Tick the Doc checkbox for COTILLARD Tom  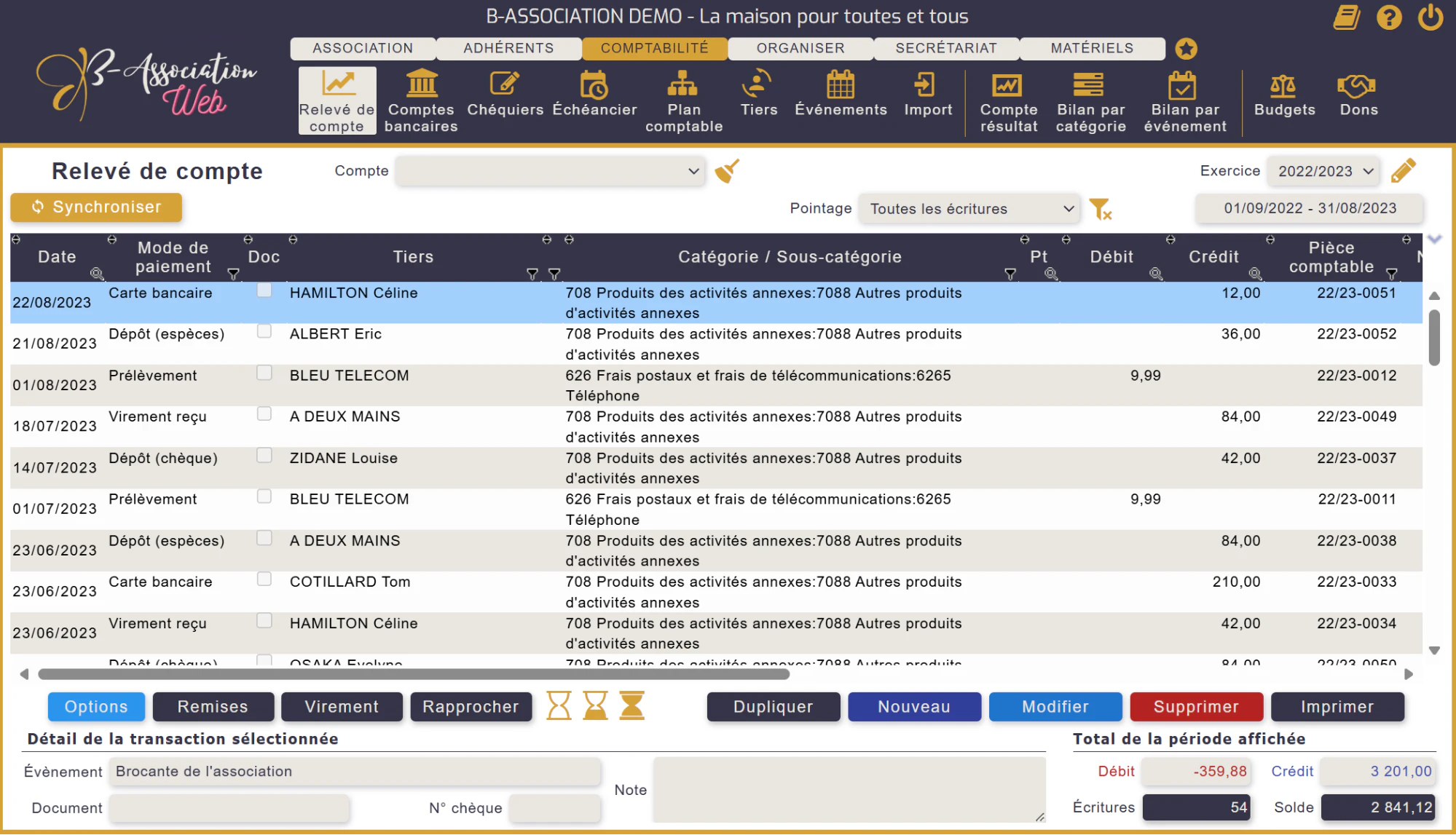pyautogui.click(x=264, y=579)
